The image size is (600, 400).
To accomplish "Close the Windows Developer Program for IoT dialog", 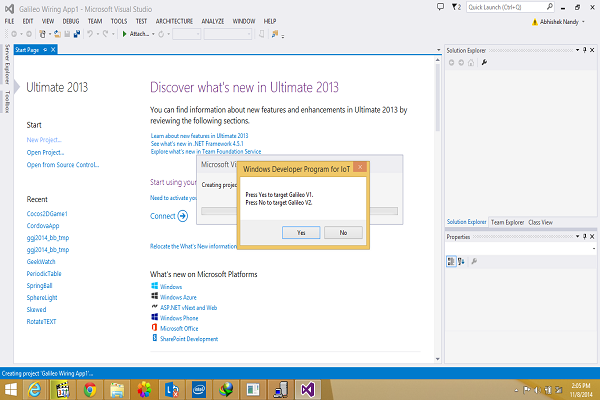I will tap(360, 167).
